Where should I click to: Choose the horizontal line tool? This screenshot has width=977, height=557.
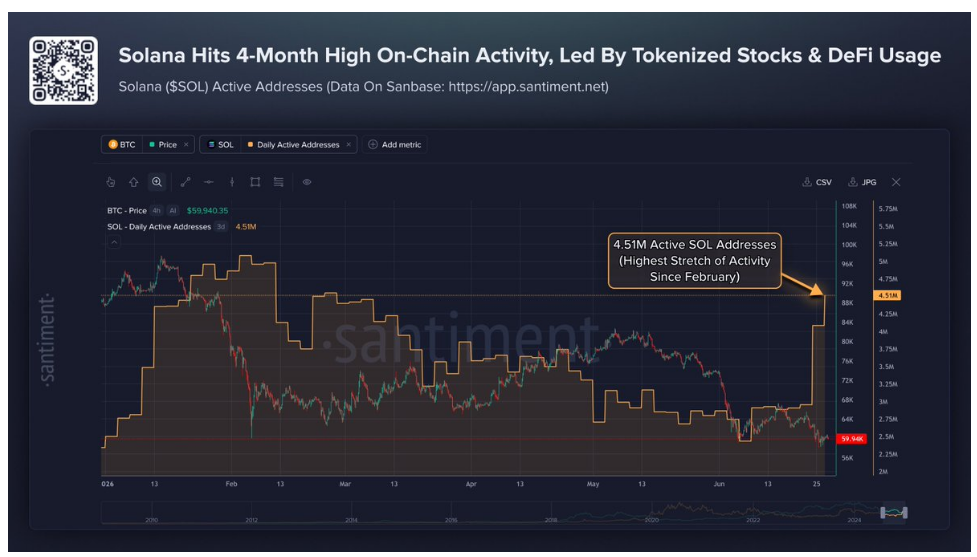(x=209, y=182)
